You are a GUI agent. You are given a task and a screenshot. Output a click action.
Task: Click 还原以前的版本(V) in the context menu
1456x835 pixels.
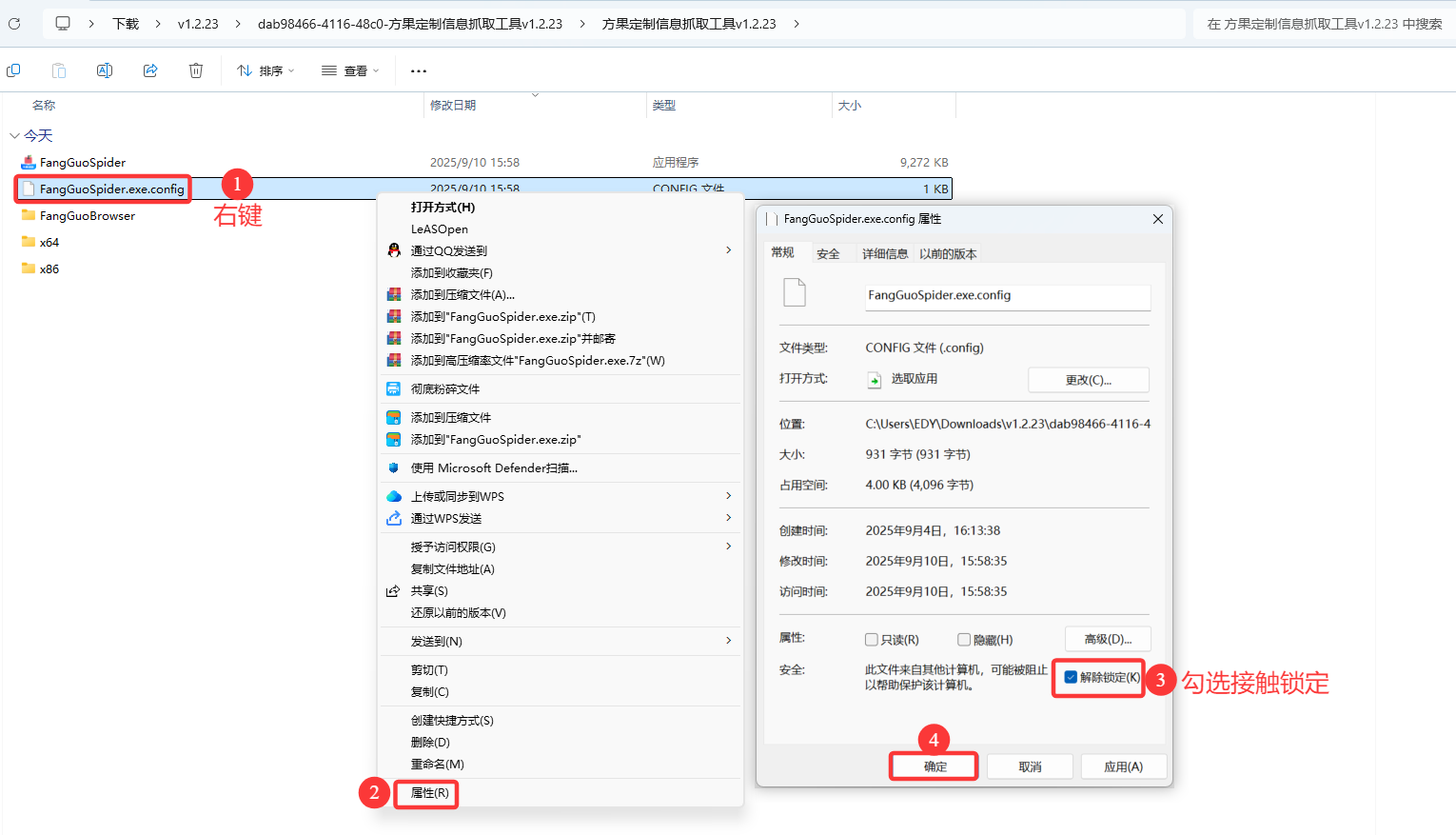[458, 613]
